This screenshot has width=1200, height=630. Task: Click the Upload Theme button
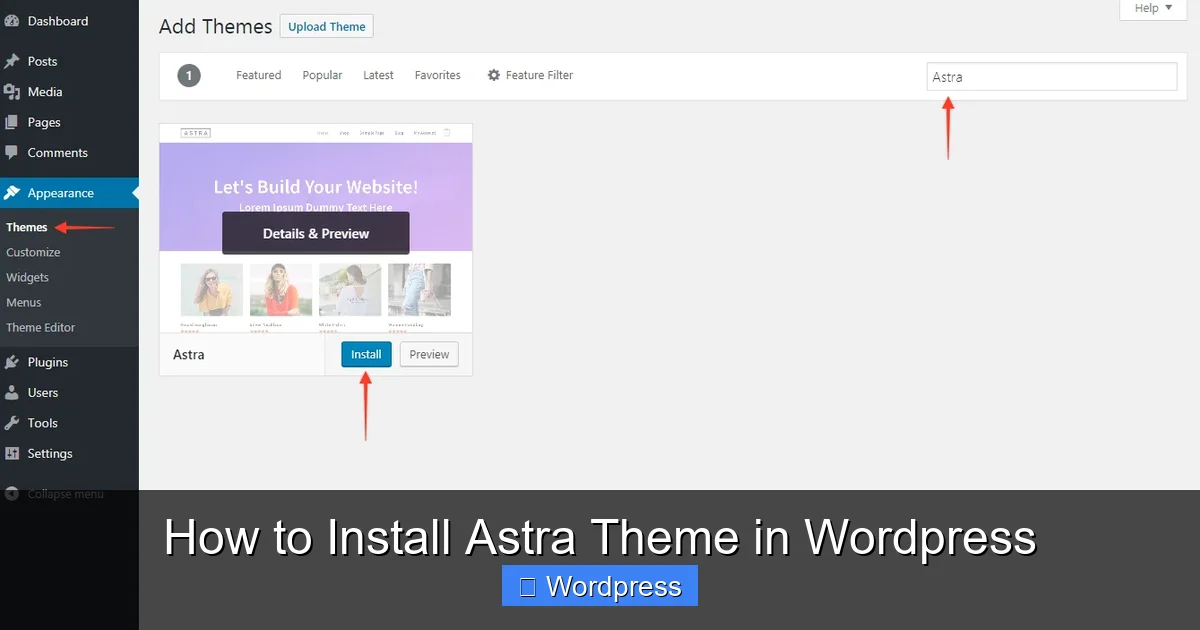pyautogui.click(x=327, y=27)
